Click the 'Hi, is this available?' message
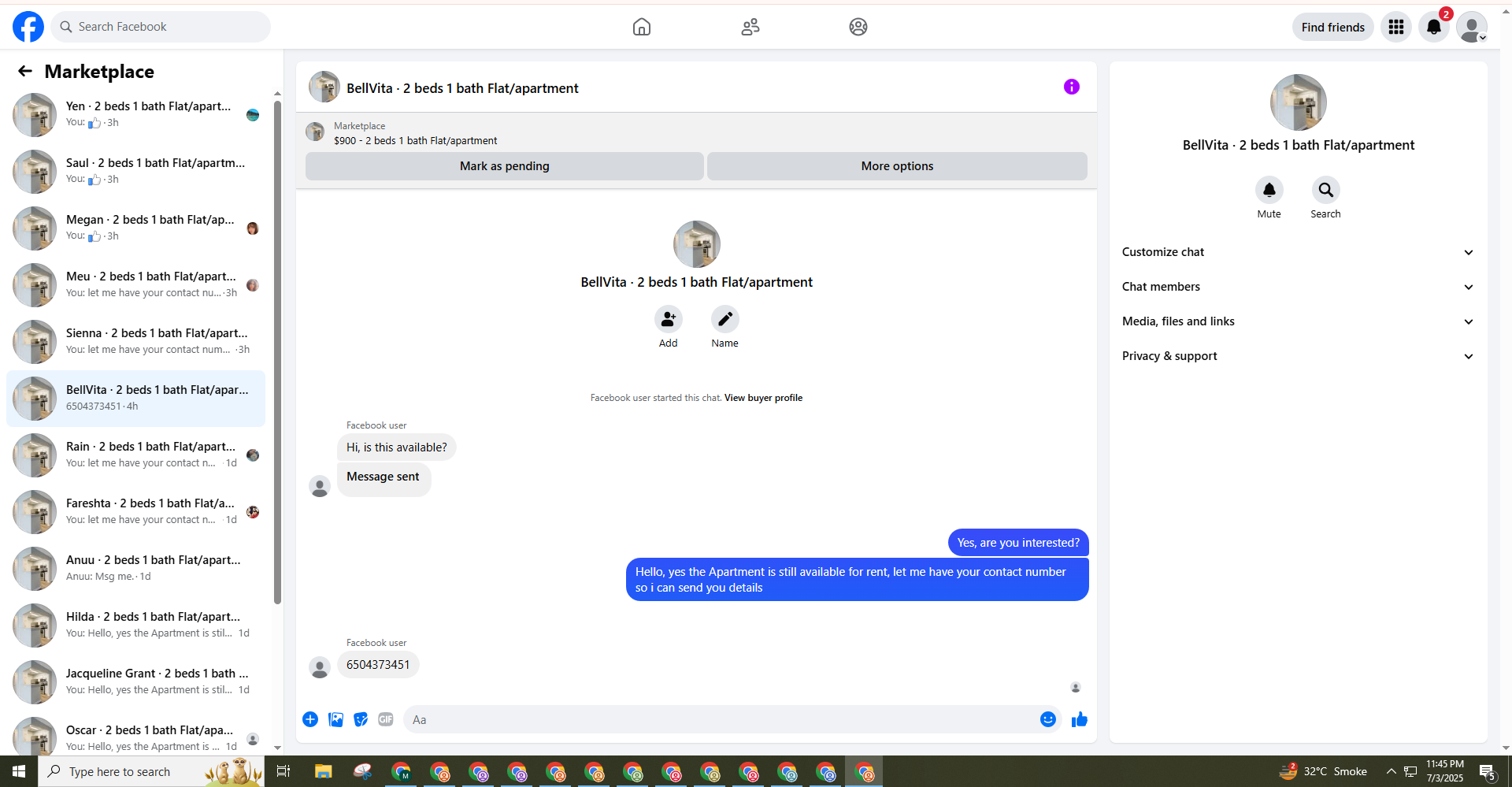Image resolution: width=1512 pixels, height=787 pixels. coord(397,447)
